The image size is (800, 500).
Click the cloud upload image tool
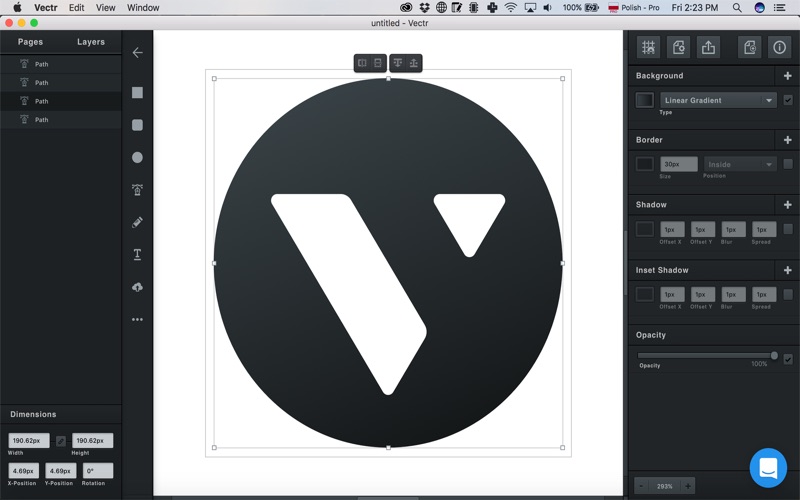pyautogui.click(x=137, y=287)
